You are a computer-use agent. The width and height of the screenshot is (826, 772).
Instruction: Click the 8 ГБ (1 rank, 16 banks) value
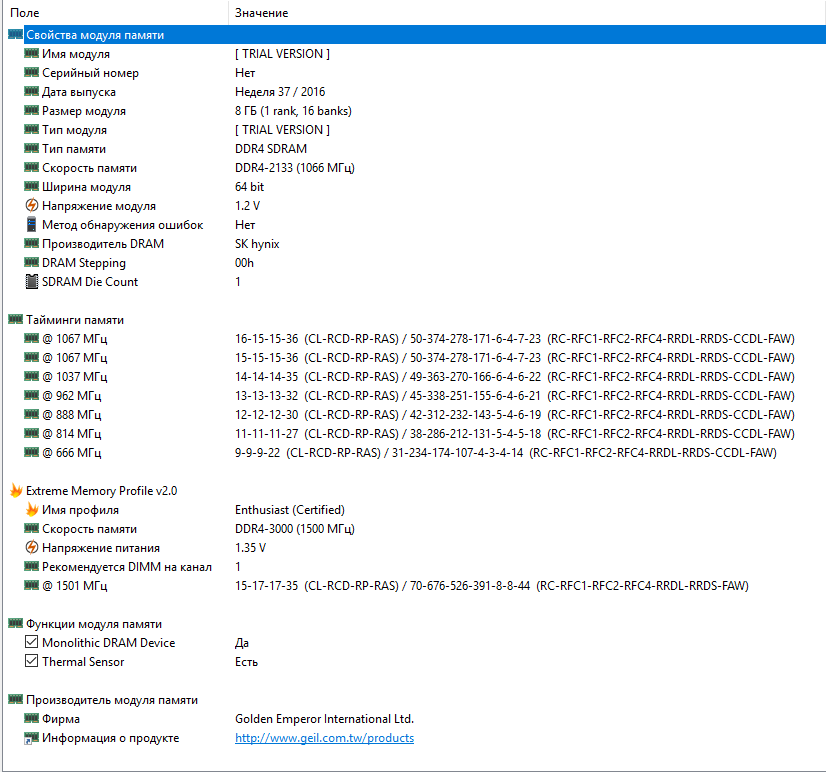[x=293, y=111]
